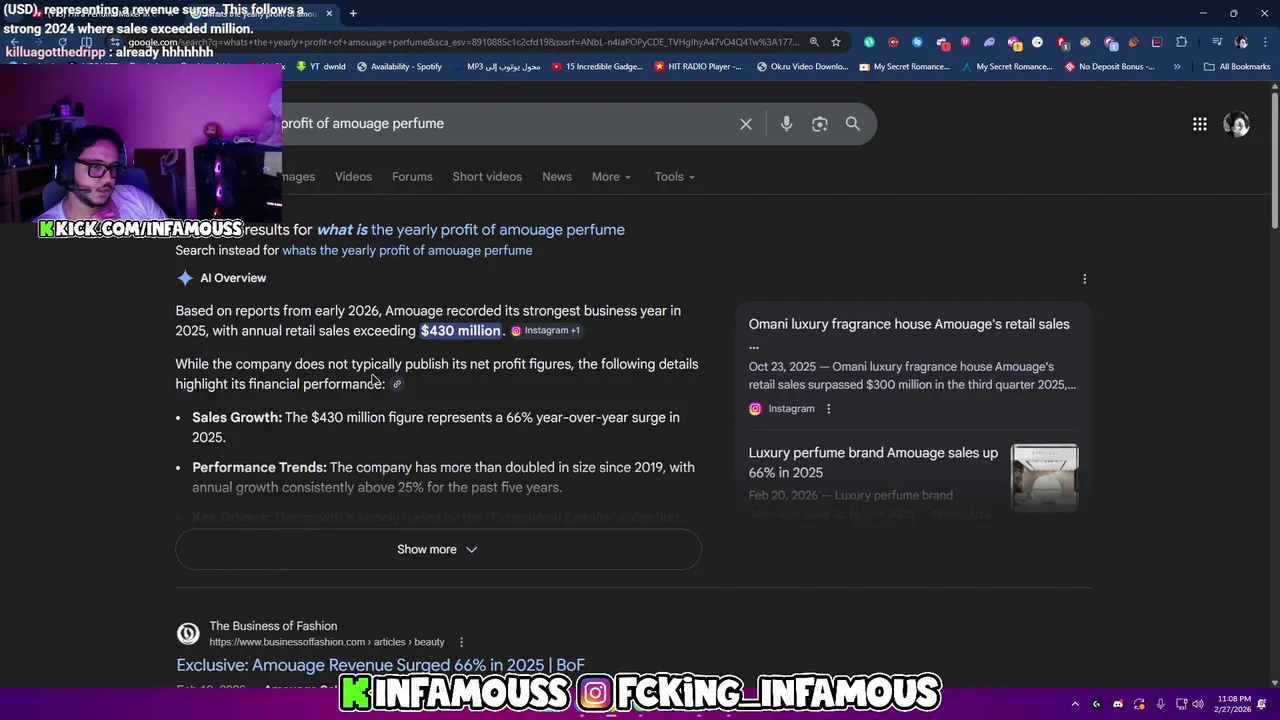Click the microphone icon in the system tray
1280x720 pixels.
pyautogui.click(x=1160, y=704)
